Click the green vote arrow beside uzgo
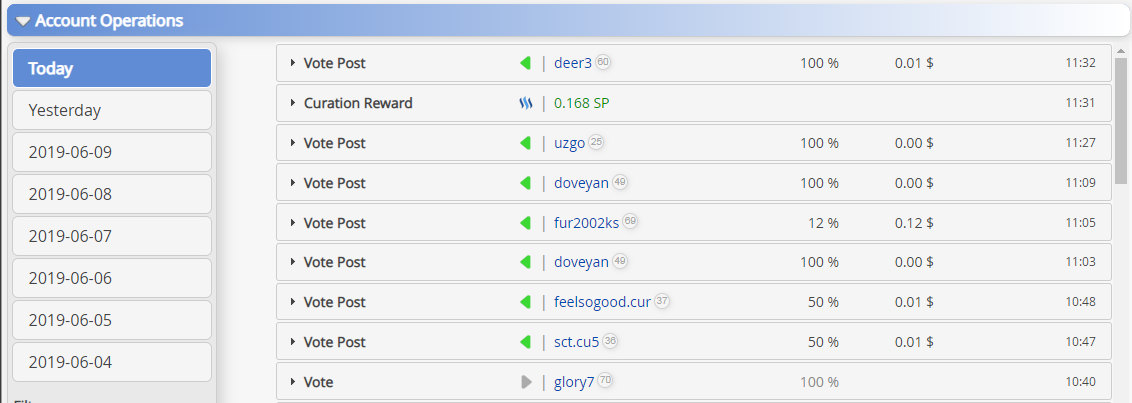 (x=526, y=143)
